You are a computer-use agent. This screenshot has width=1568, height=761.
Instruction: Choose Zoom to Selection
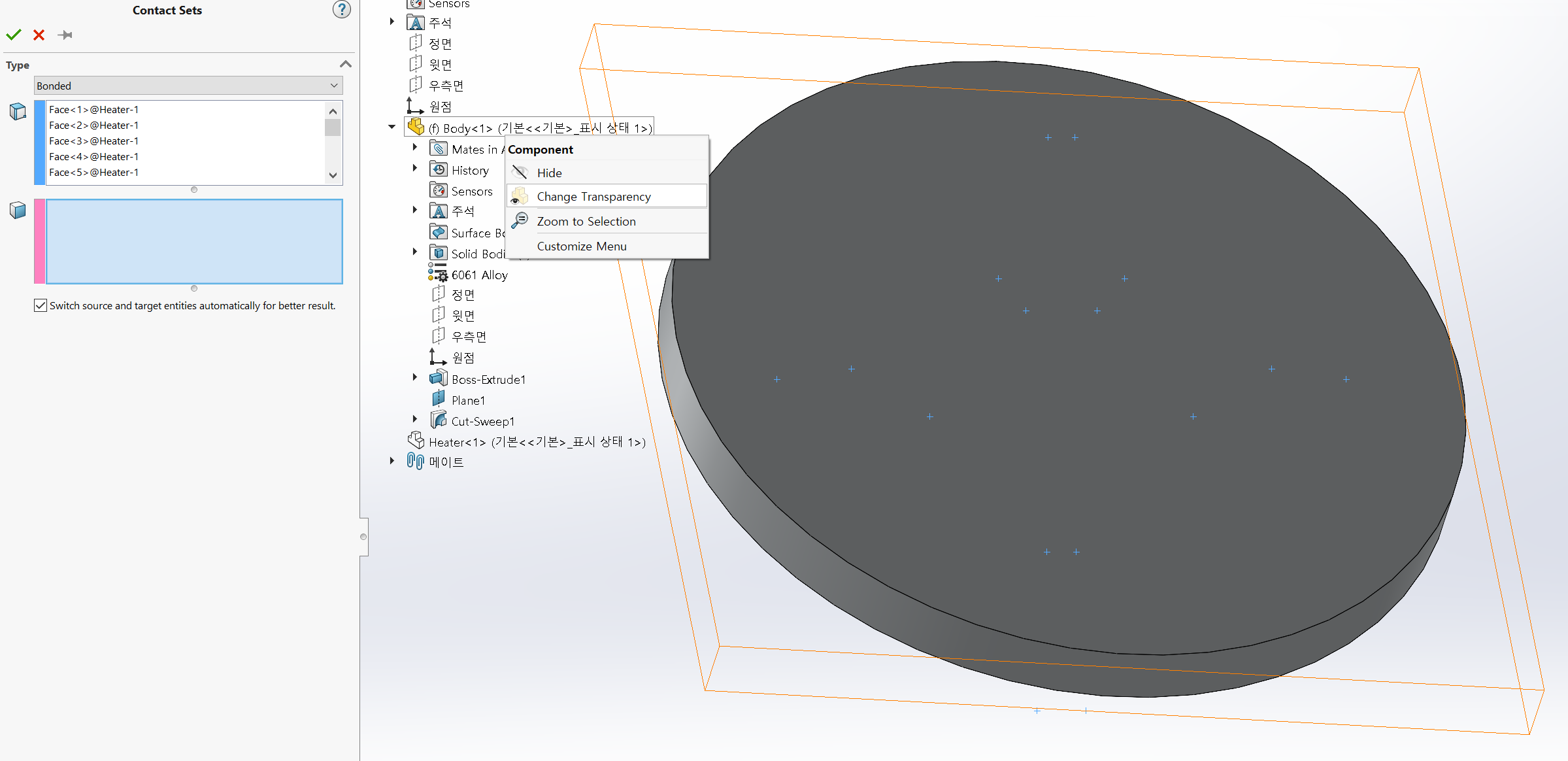(x=607, y=221)
